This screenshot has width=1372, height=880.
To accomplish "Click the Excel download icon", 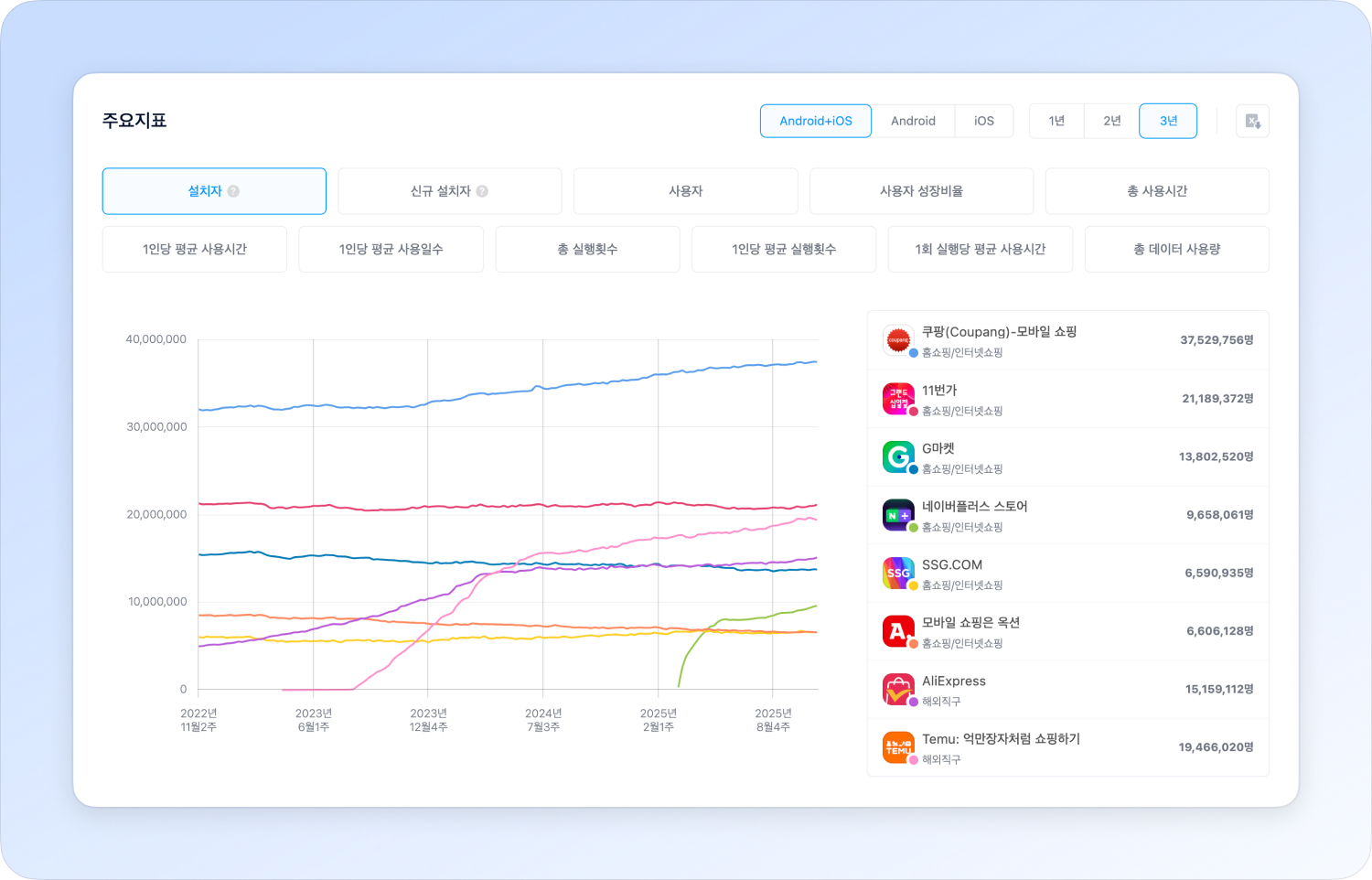I will (x=1252, y=121).
